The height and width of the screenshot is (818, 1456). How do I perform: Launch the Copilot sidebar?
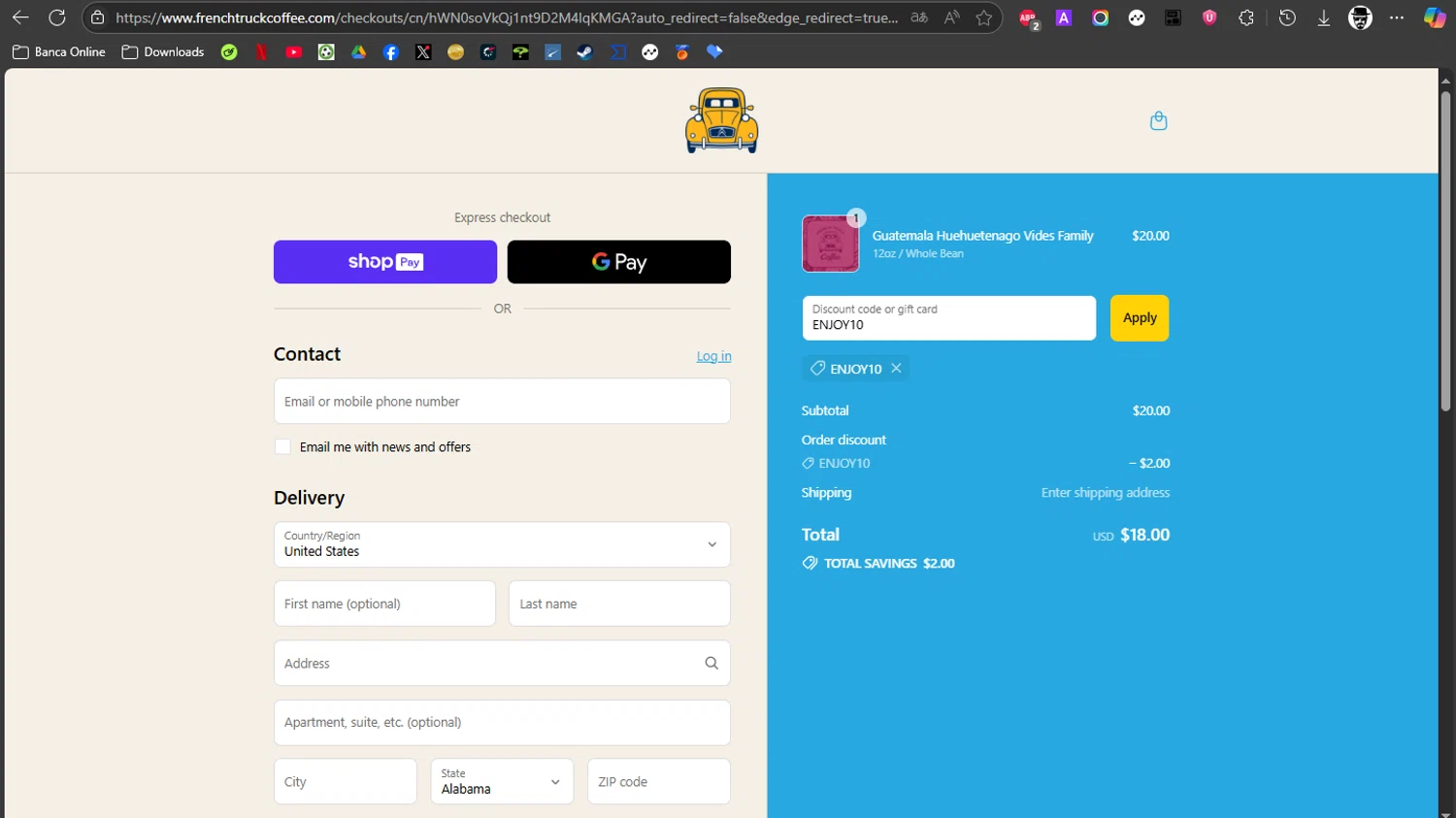click(x=1434, y=17)
